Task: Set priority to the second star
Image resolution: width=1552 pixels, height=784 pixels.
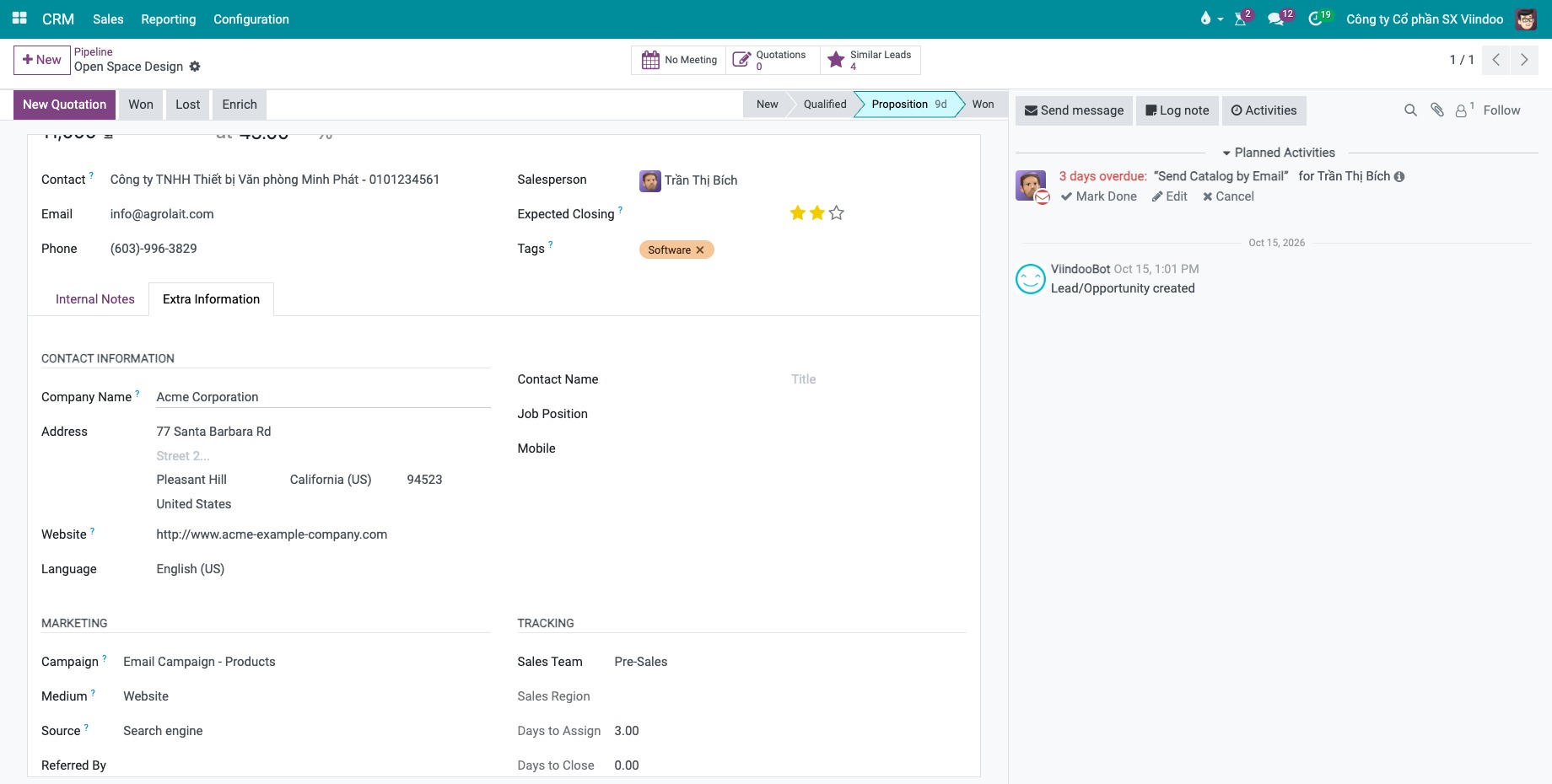Action: (817, 213)
